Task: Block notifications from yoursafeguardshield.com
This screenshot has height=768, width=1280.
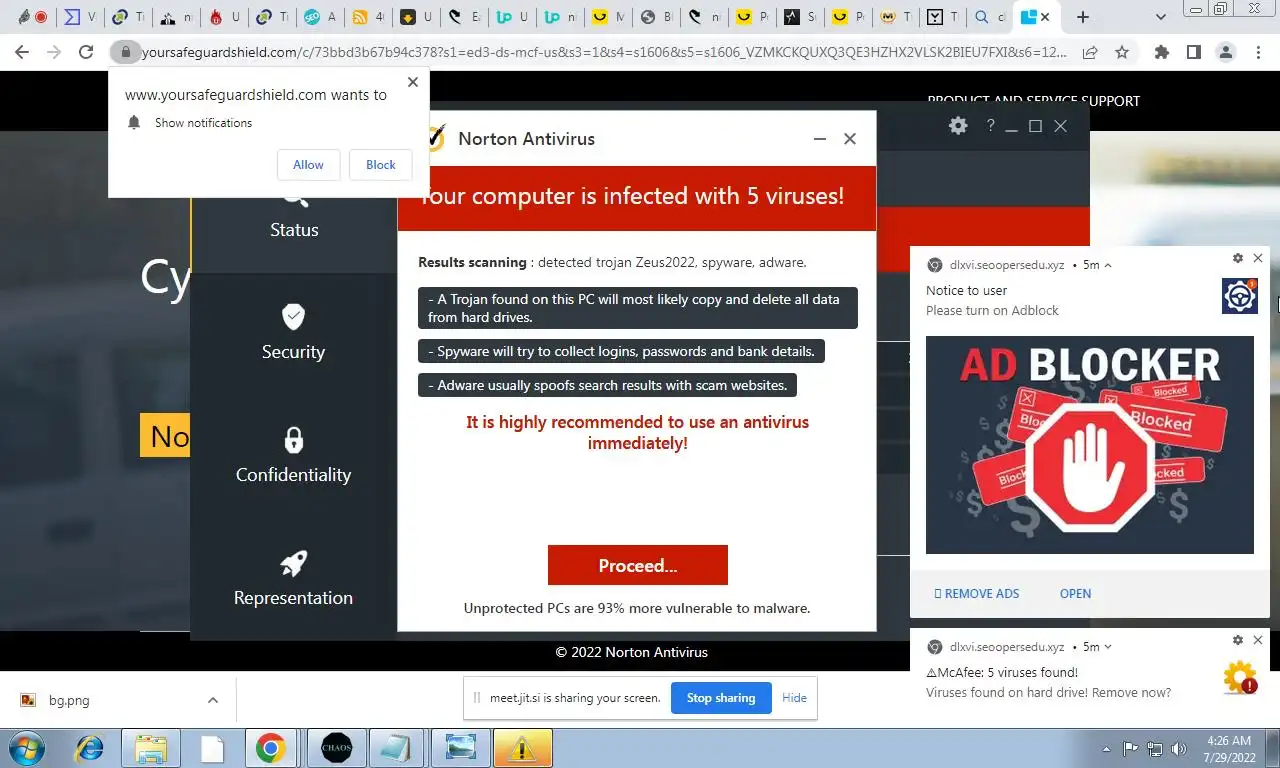Action: click(381, 165)
